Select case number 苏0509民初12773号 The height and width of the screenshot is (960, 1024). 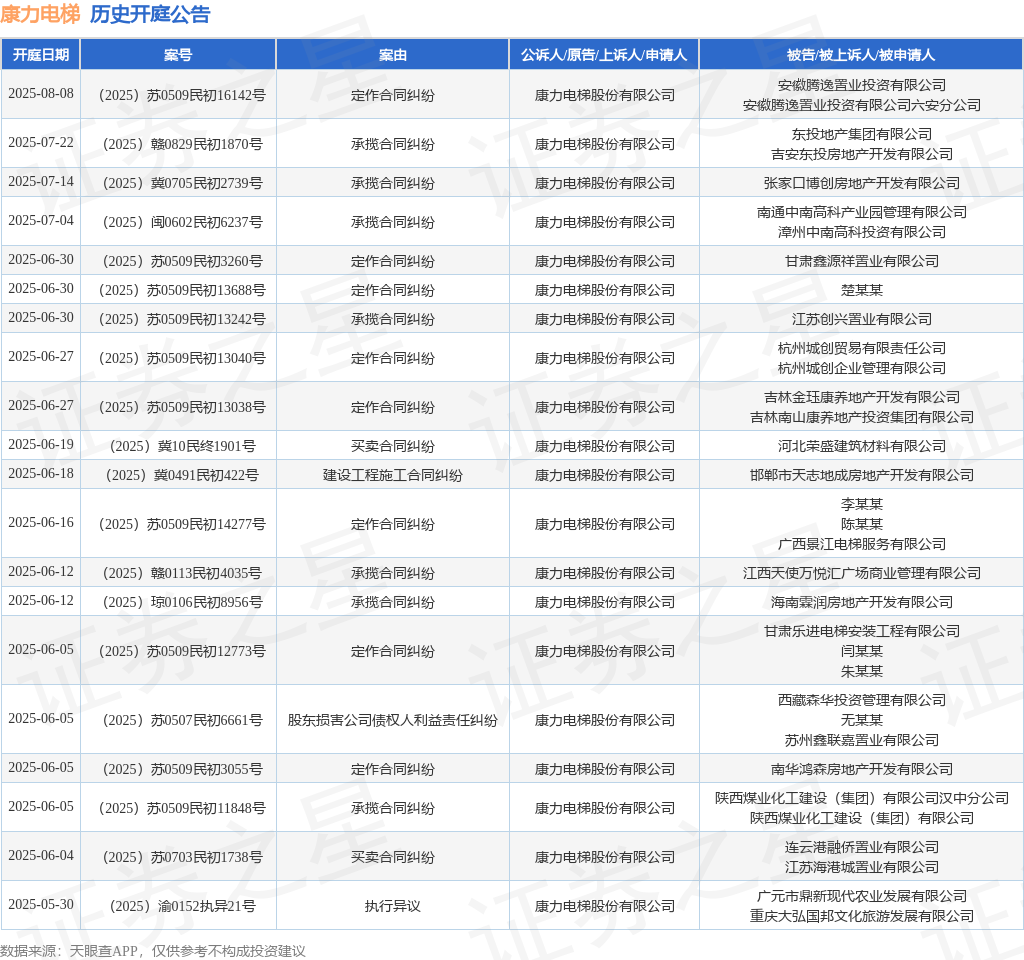pyautogui.click(x=182, y=652)
